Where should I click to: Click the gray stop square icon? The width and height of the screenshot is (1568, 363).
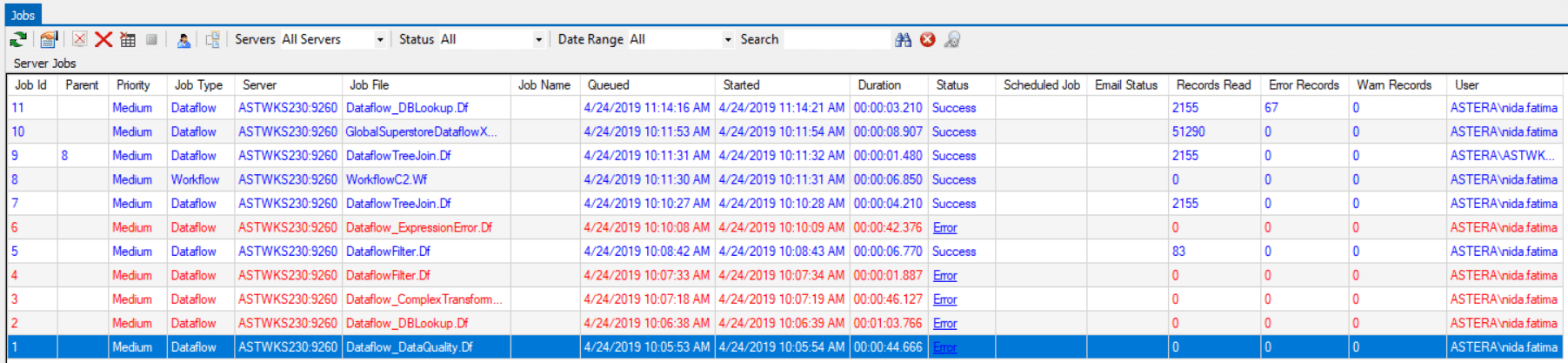click(151, 39)
